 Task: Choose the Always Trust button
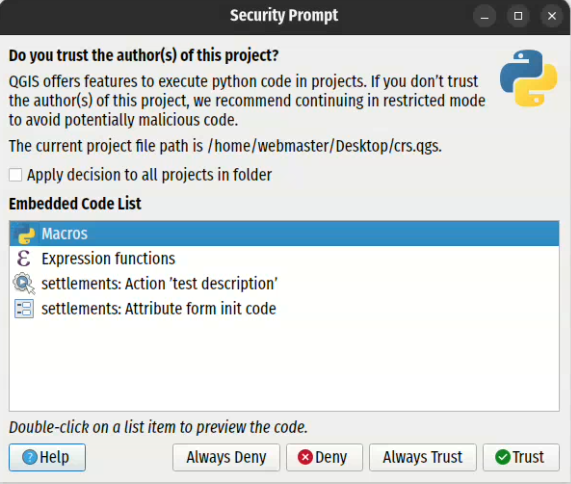[x=423, y=457]
